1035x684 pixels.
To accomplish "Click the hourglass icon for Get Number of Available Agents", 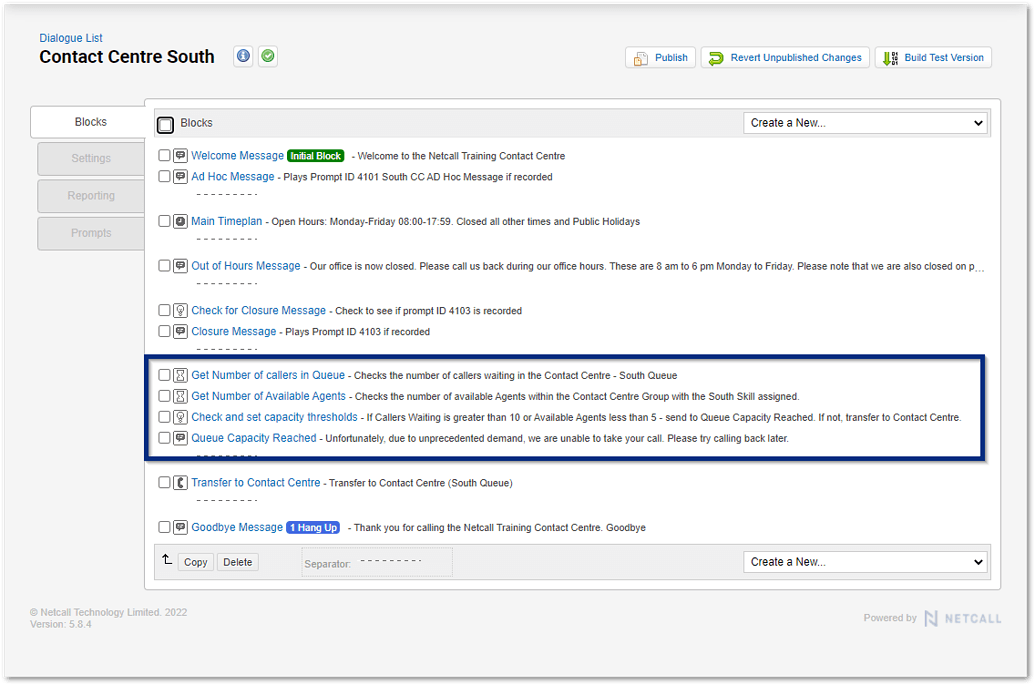I will 180,396.
